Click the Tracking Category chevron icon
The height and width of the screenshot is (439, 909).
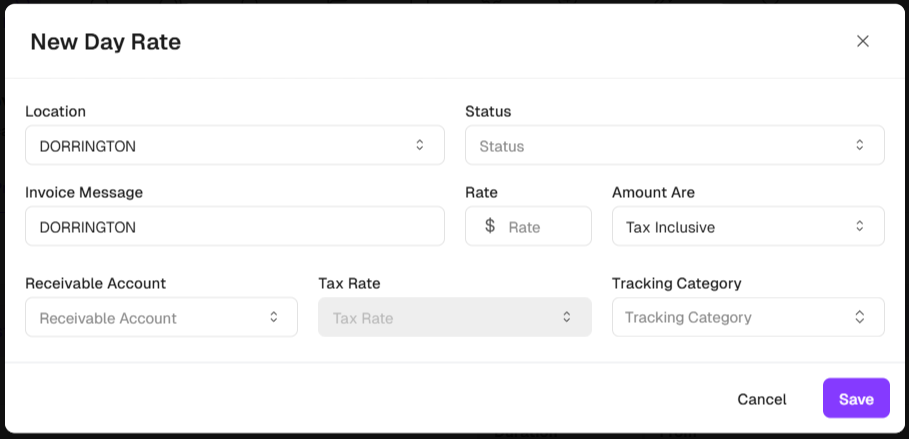pyautogui.click(x=859, y=317)
